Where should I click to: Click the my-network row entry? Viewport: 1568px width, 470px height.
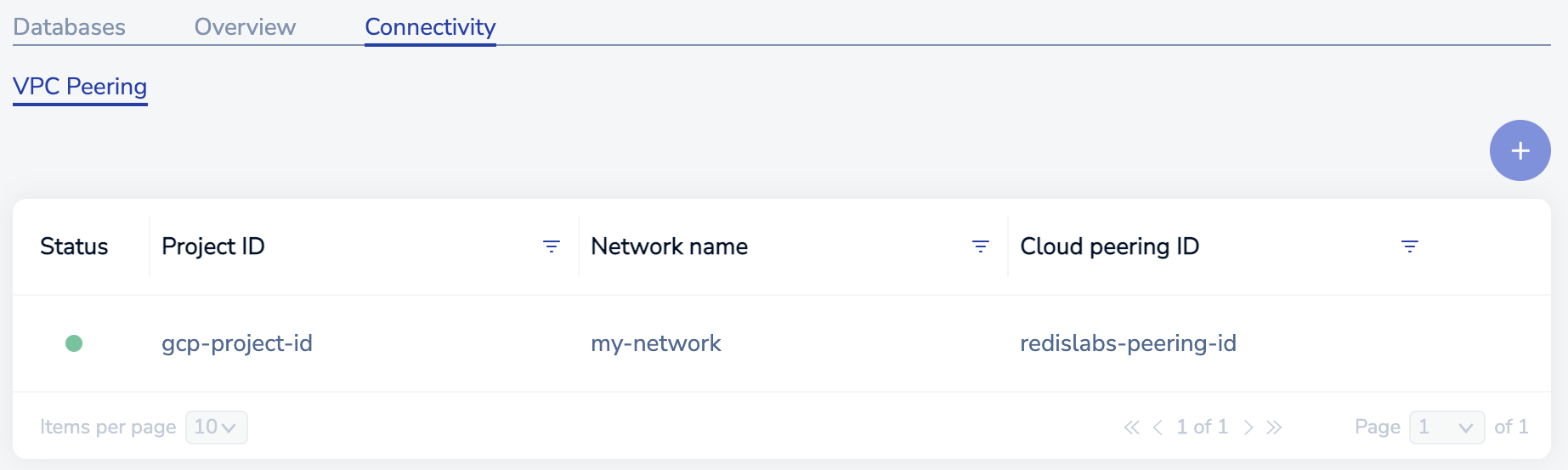click(656, 343)
